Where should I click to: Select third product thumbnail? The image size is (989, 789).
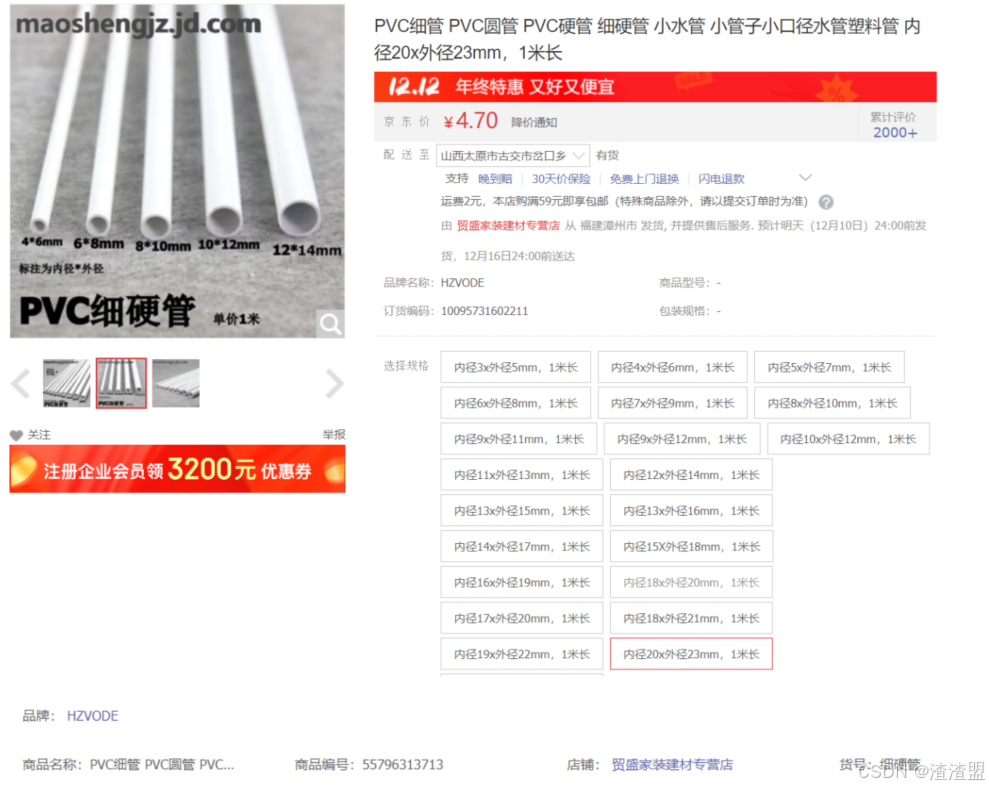[x=176, y=383]
